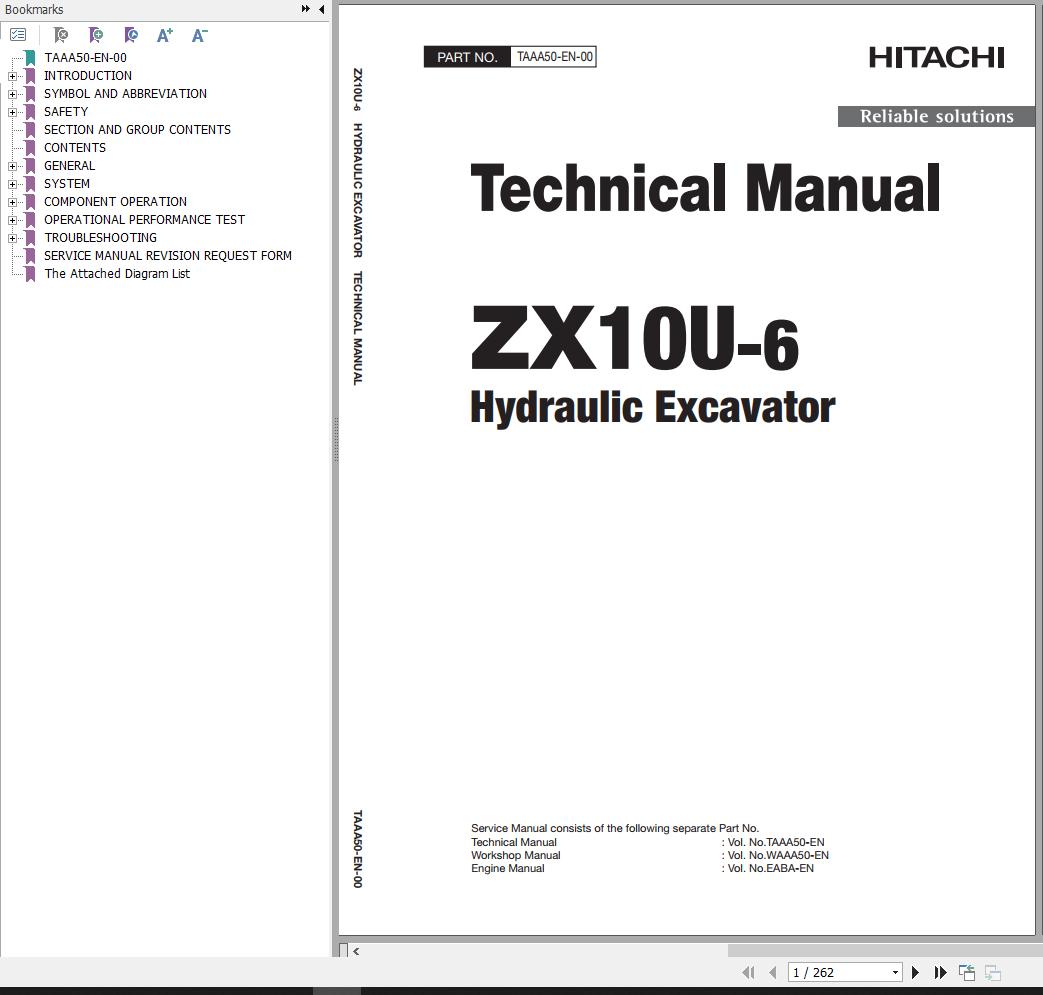This screenshot has width=1043, height=995.
Task: Open the TAAA50-EN-00 bookmark
Action: tap(85, 58)
